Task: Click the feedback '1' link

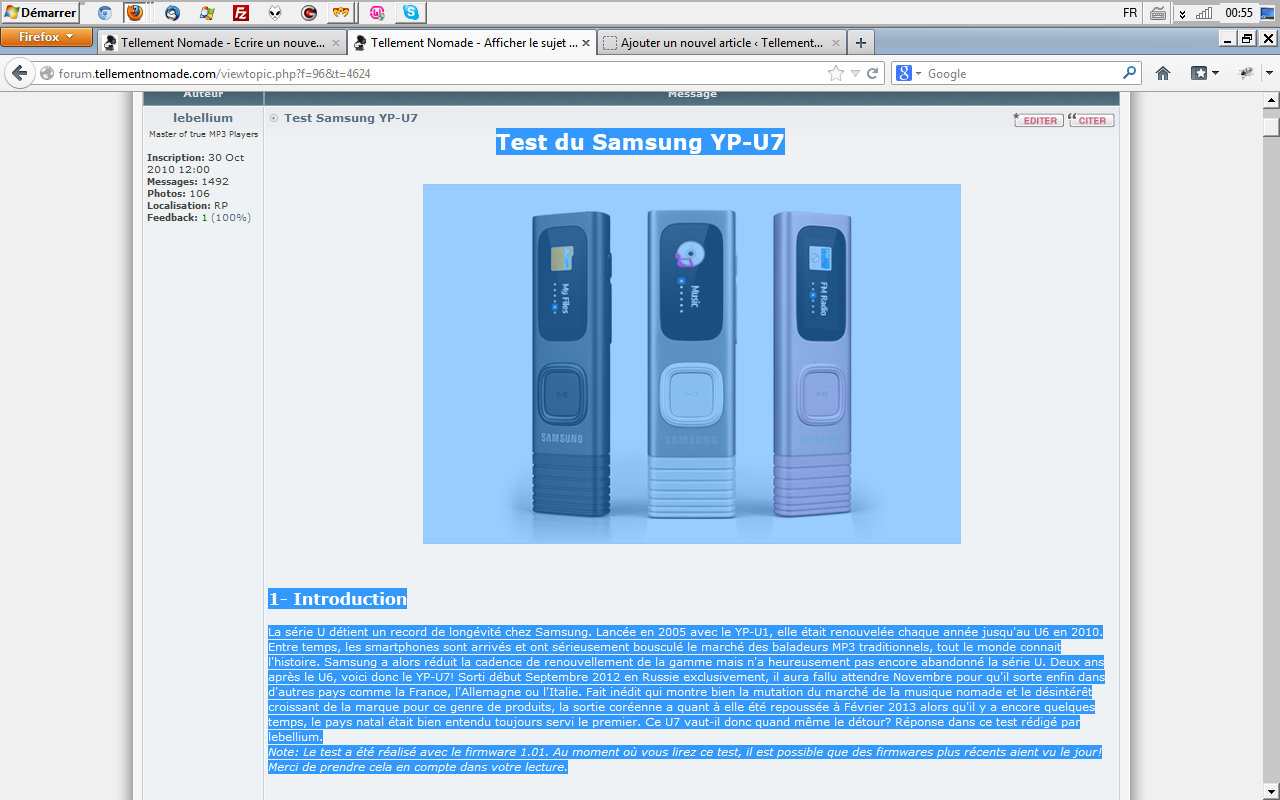Action: pos(204,217)
